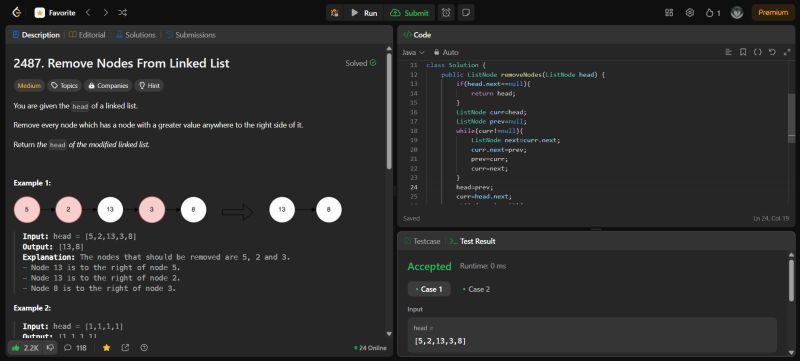Switch to the Test Result tab
Viewport: 800px width, 361px height.
472,241
